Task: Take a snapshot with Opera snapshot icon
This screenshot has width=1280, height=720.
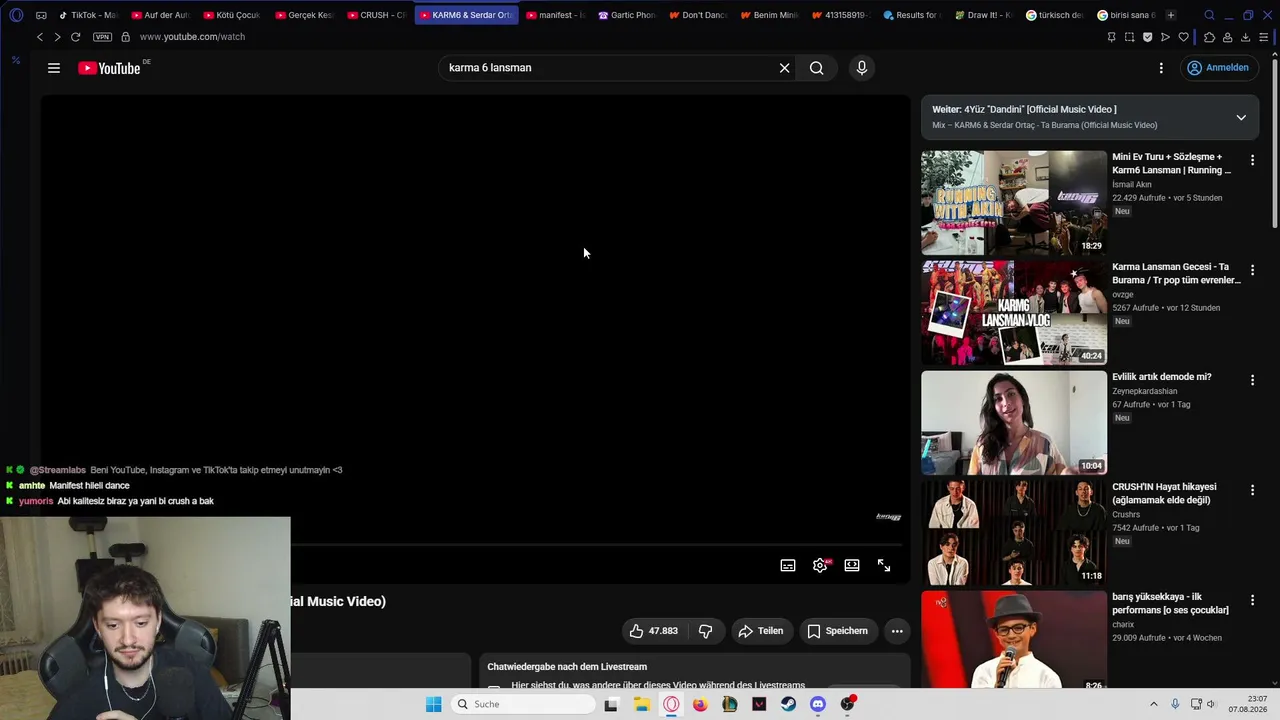Action: (1129, 37)
